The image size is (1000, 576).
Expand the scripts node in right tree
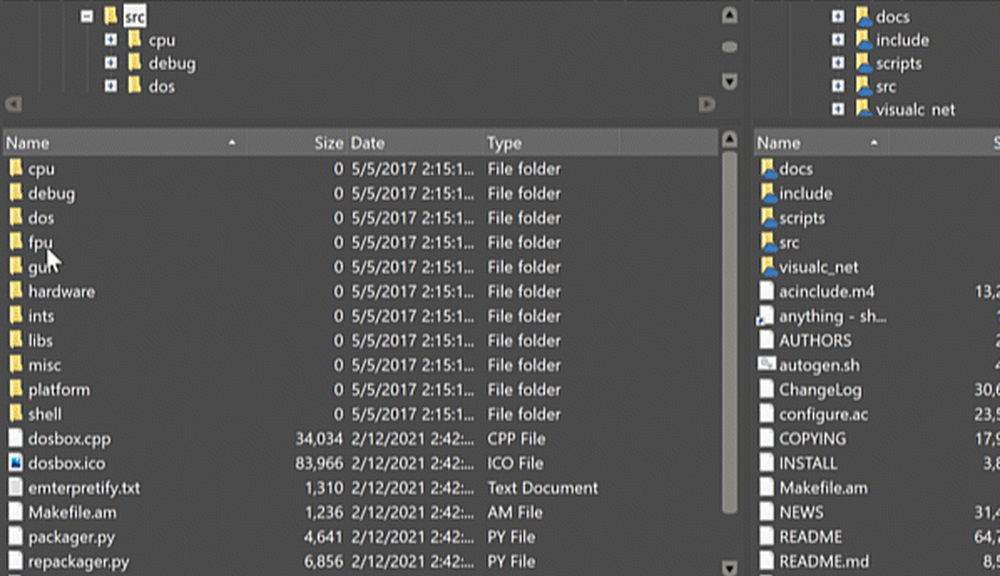pos(838,63)
